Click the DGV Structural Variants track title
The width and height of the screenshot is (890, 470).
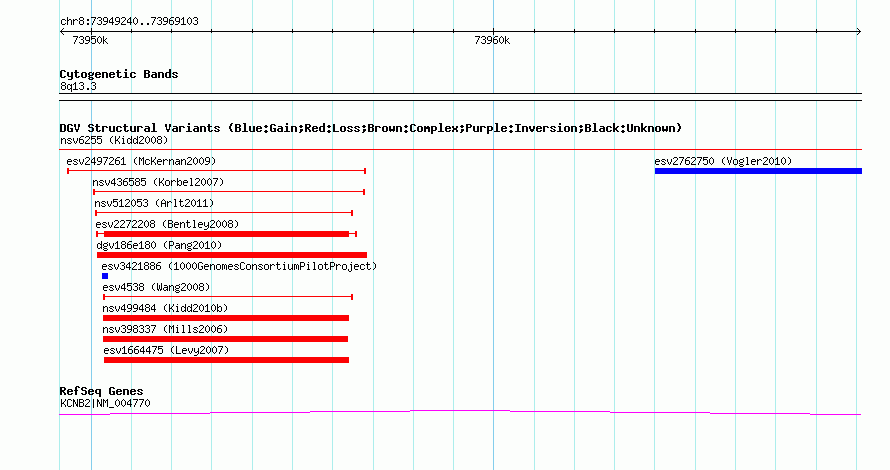(371, 128)
